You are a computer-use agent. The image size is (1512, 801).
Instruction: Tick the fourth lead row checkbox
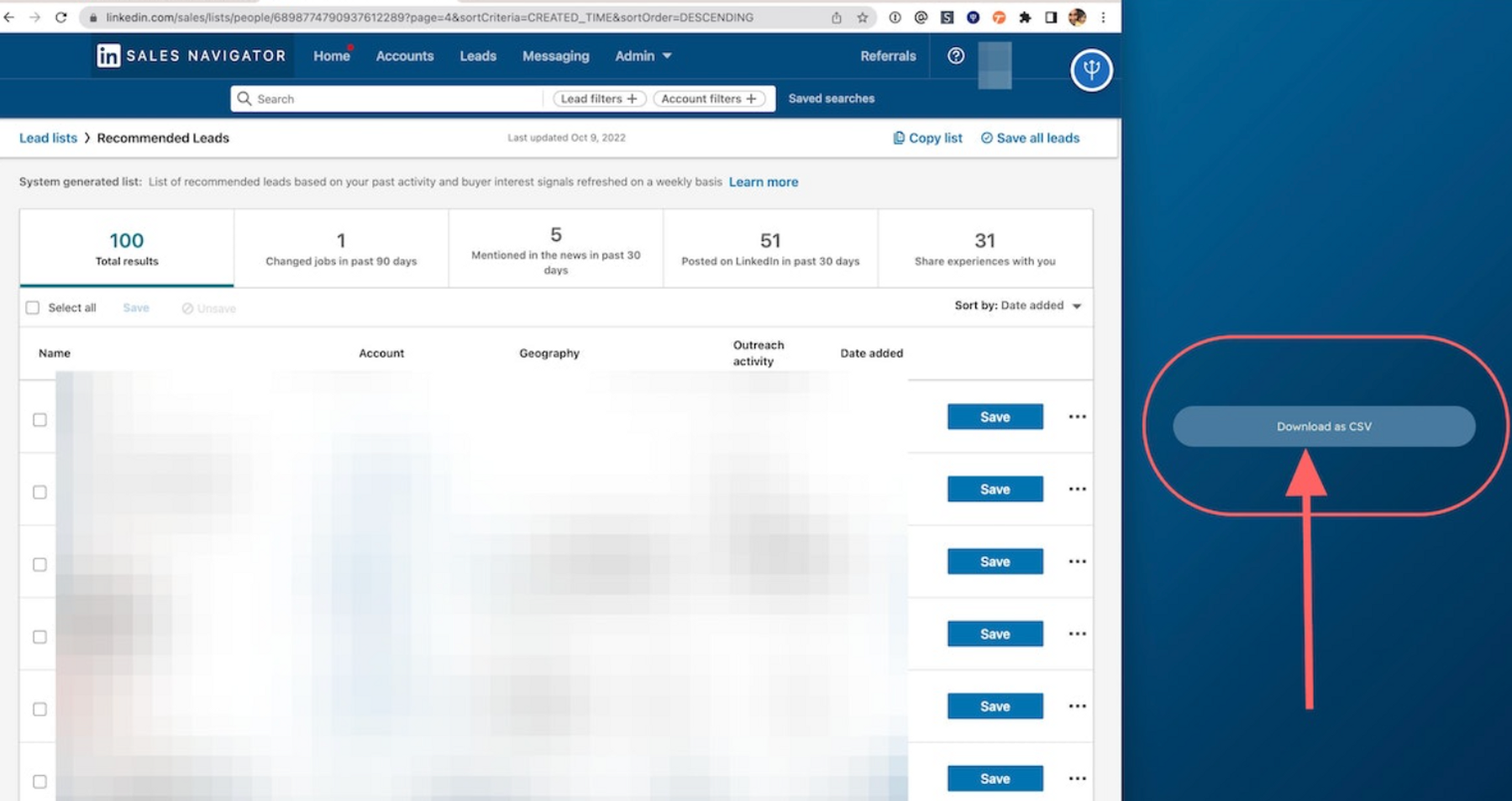(39, 636)
